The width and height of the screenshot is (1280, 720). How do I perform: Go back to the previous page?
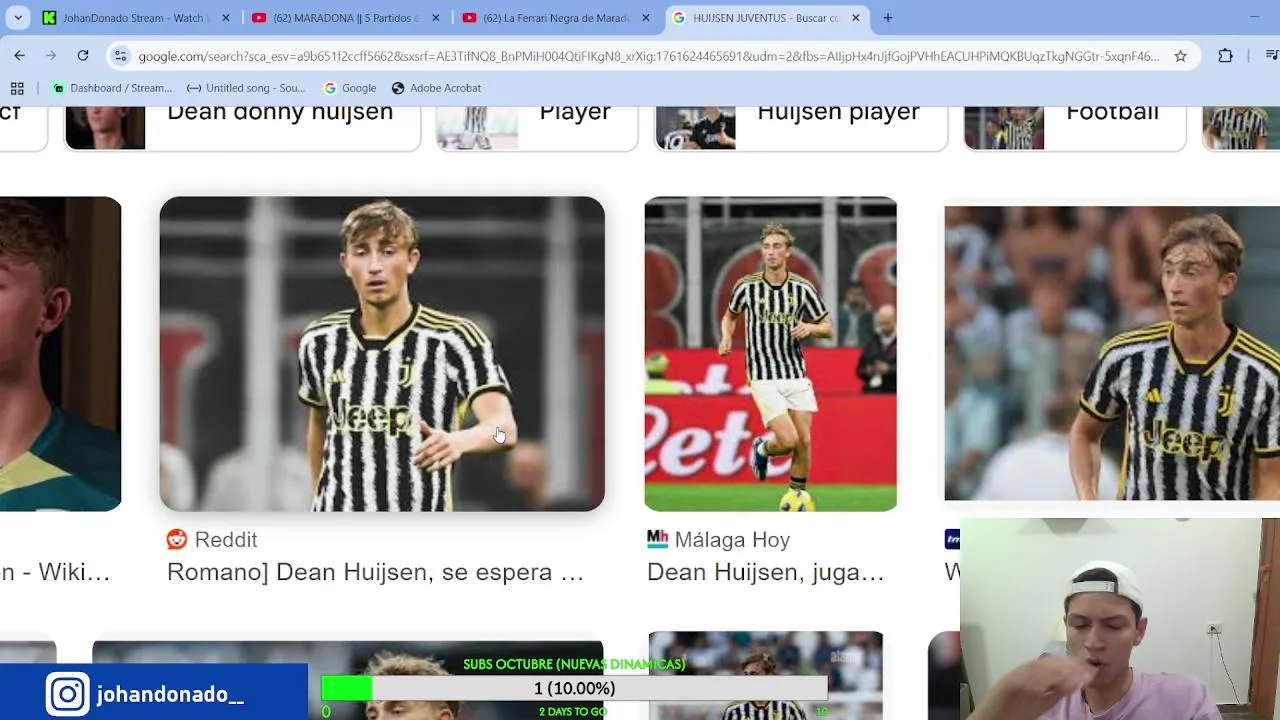point(20,56)
